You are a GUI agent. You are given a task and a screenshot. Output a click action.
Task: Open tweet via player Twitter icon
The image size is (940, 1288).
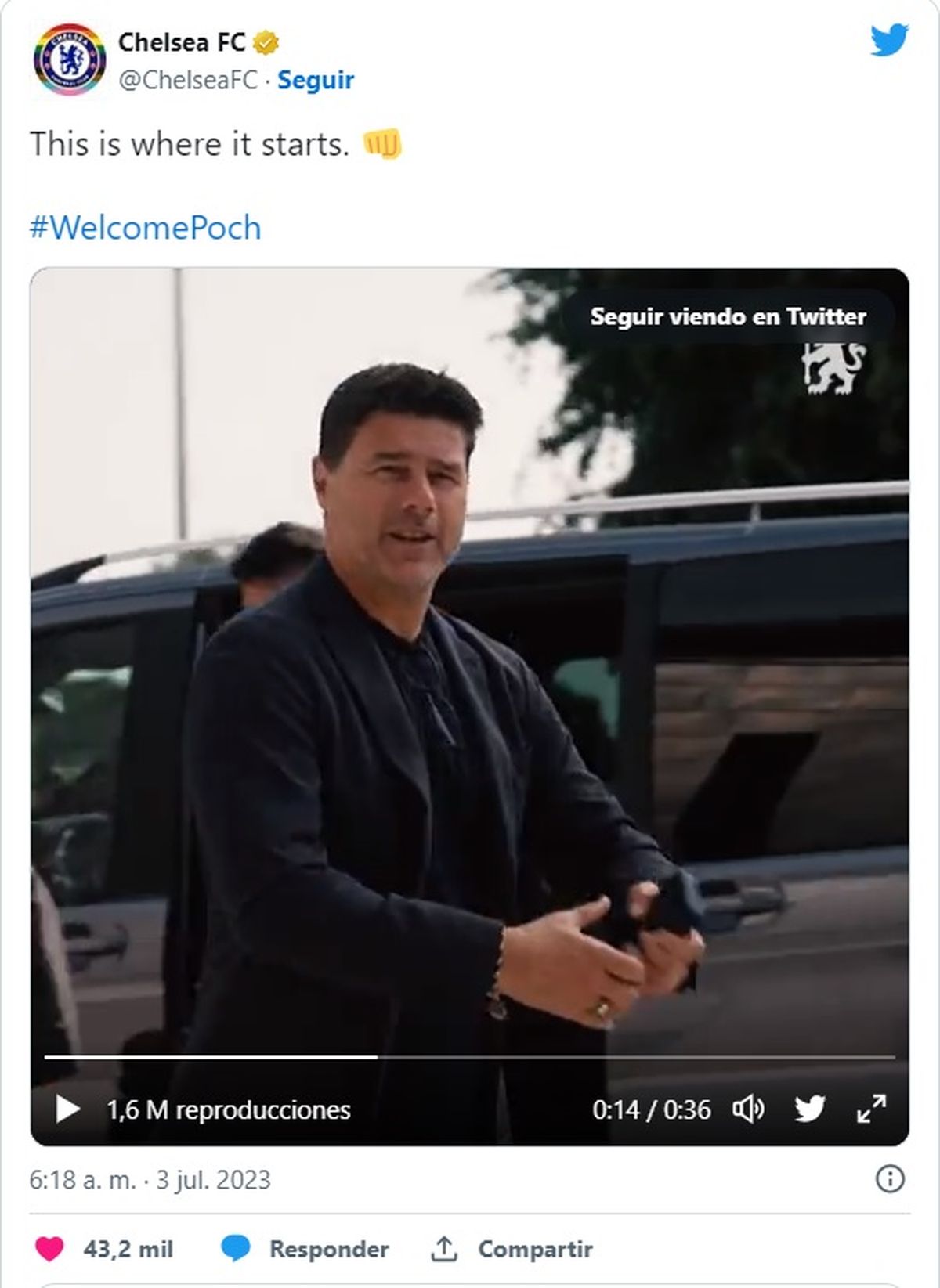click(810, 1109)
